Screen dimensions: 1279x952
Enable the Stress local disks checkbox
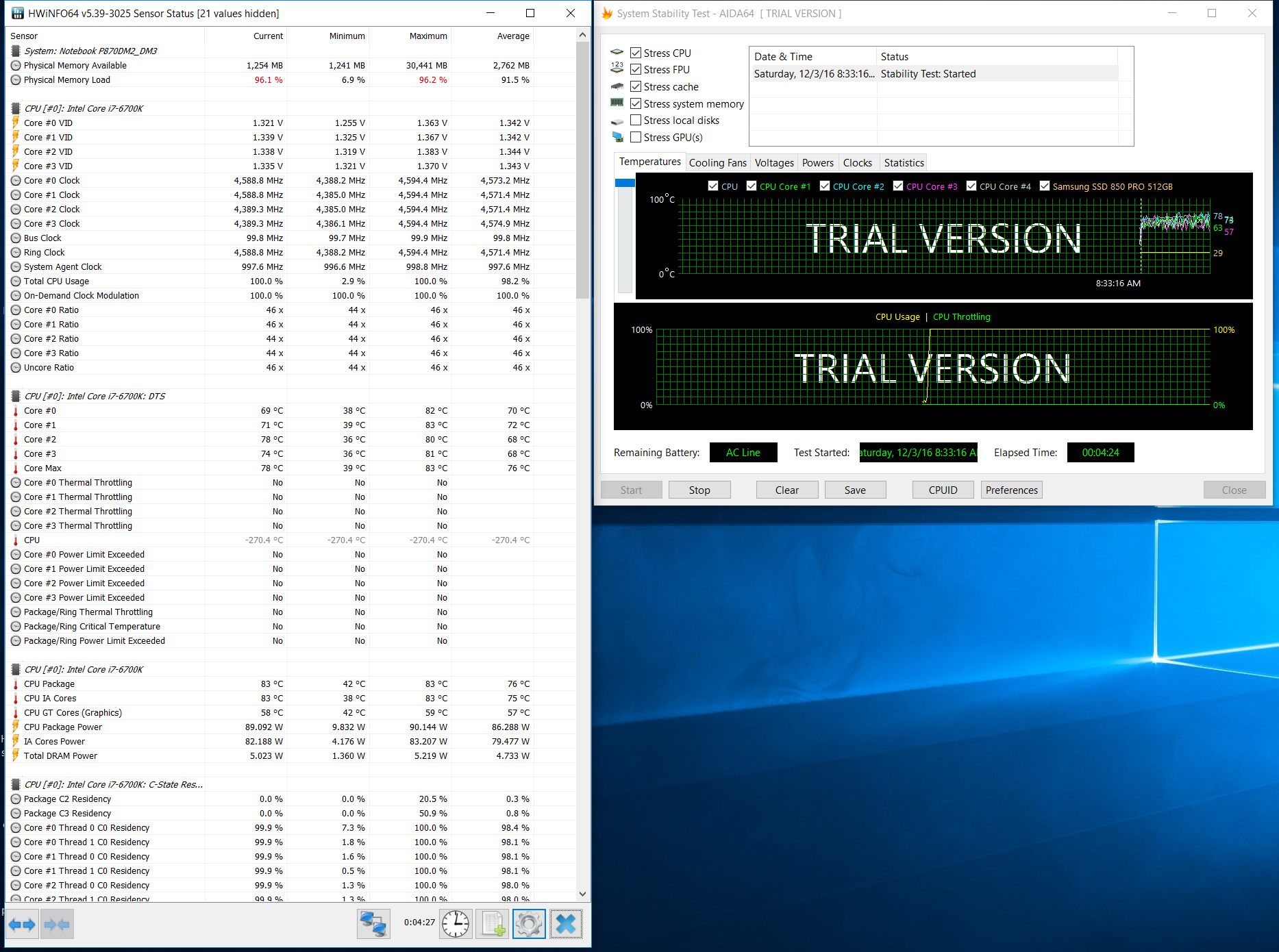click(636, 121)
